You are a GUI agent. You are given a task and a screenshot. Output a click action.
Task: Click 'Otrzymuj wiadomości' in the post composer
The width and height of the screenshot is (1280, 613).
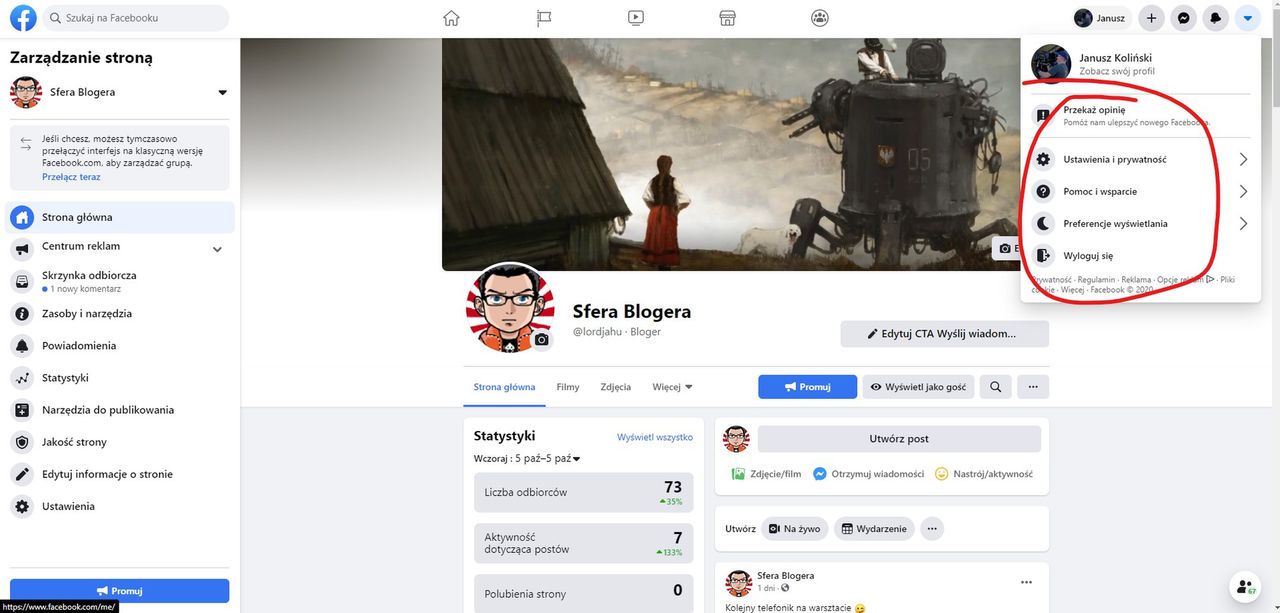(868, 474)
